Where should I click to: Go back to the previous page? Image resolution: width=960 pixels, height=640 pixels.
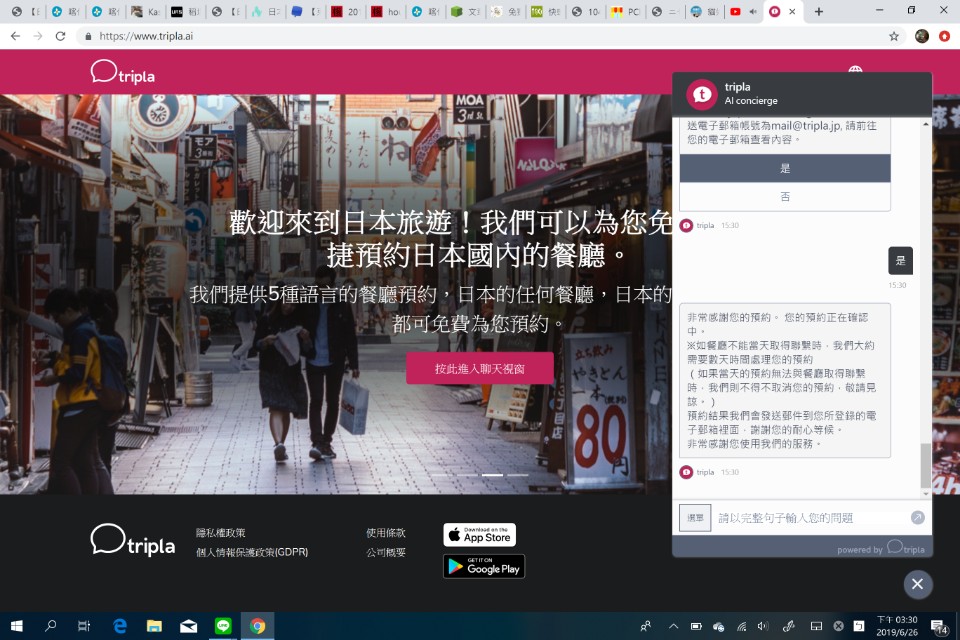pyautogui.click(x=15, y=36)
